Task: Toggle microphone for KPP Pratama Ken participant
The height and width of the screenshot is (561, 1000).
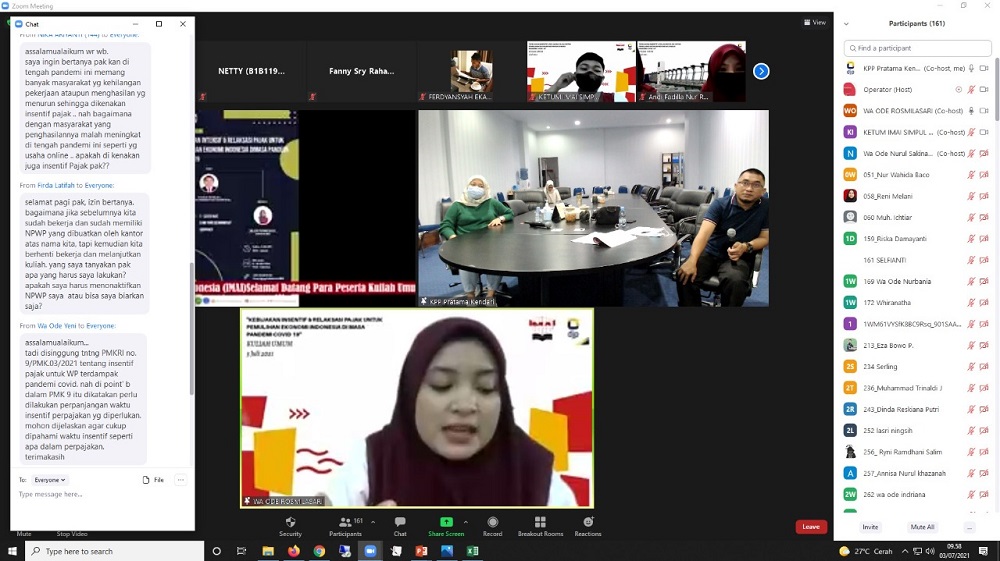Action: click(x=971, y=68)
